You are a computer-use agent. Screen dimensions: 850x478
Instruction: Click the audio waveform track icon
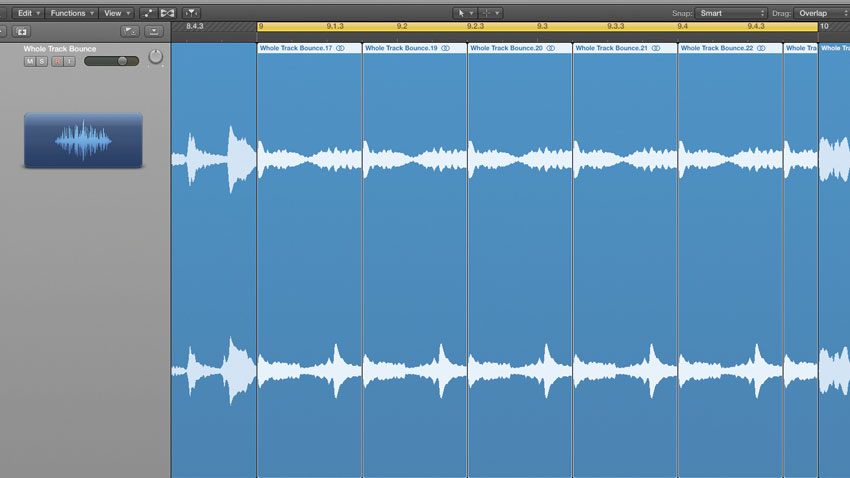coord(83,140)
